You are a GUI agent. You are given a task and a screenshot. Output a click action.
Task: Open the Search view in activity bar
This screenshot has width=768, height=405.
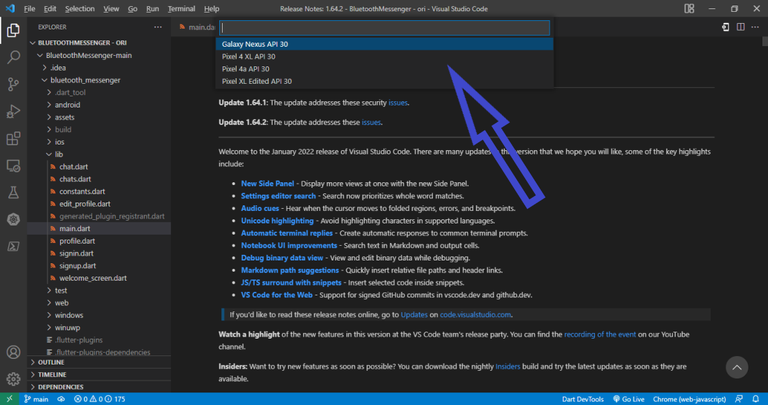point(13,57)
